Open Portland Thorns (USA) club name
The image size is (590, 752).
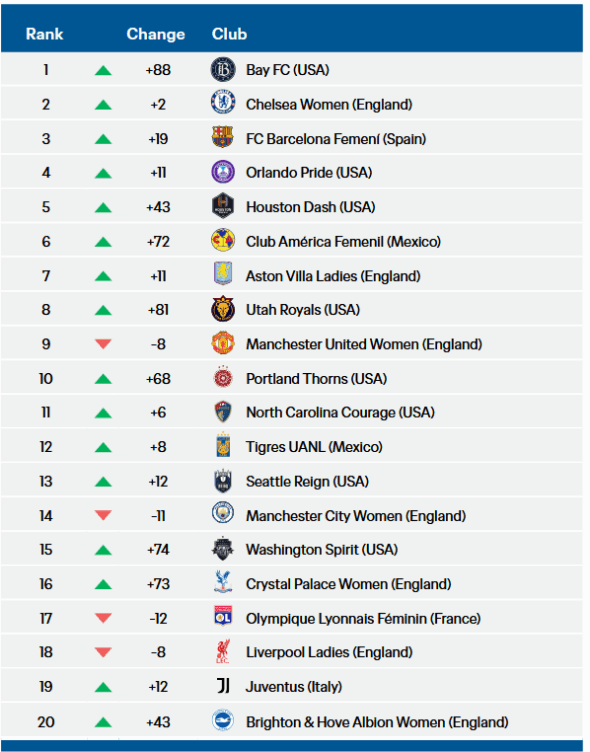tap(317, 379)
